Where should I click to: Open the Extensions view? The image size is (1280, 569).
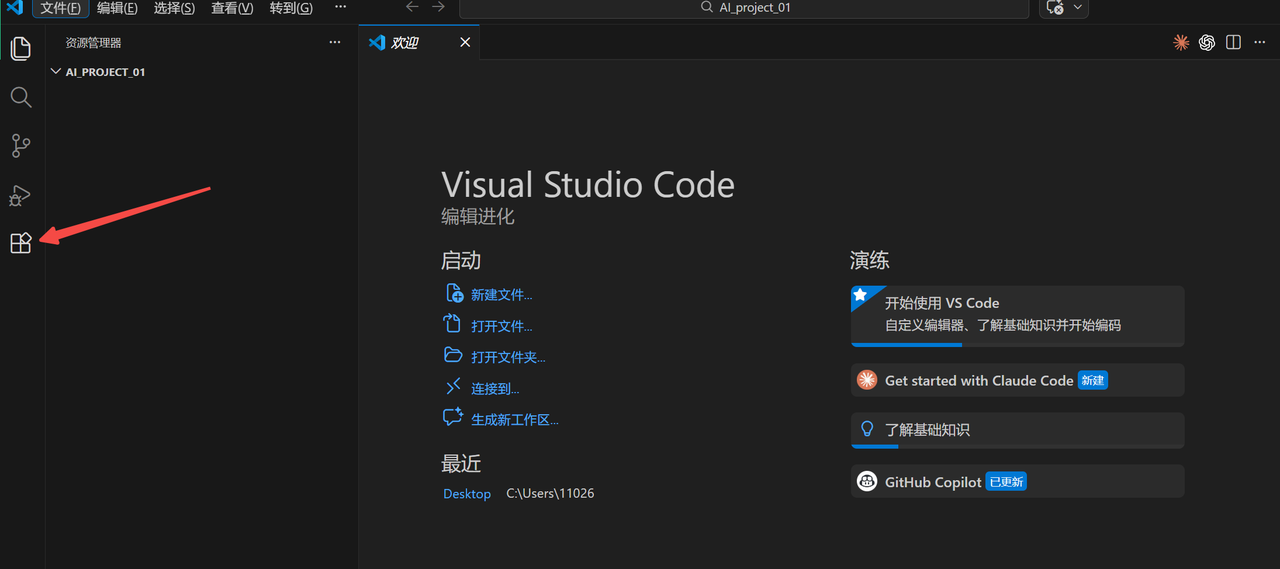coord(20,243)
